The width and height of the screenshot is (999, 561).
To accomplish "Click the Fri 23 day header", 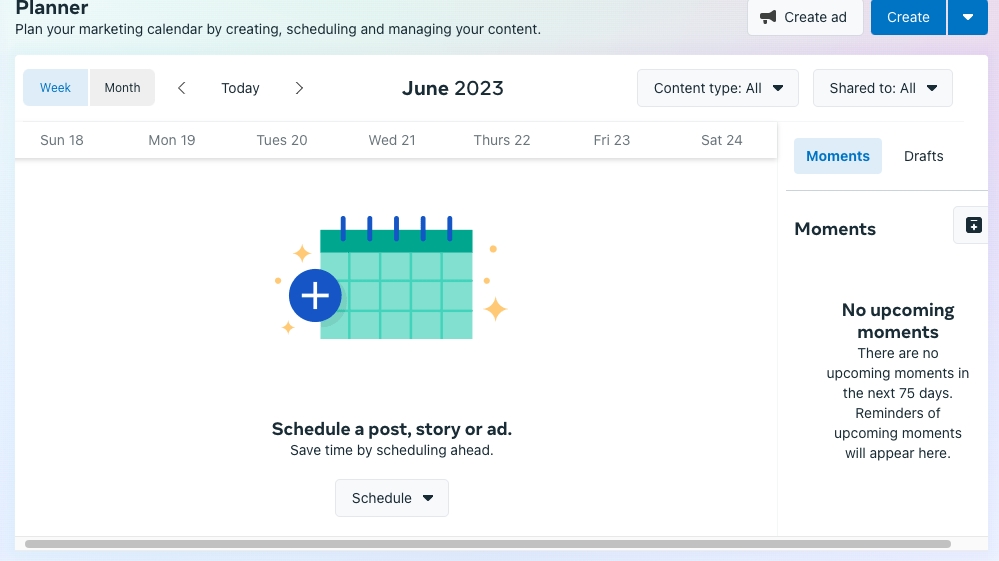I will [611, 140].
